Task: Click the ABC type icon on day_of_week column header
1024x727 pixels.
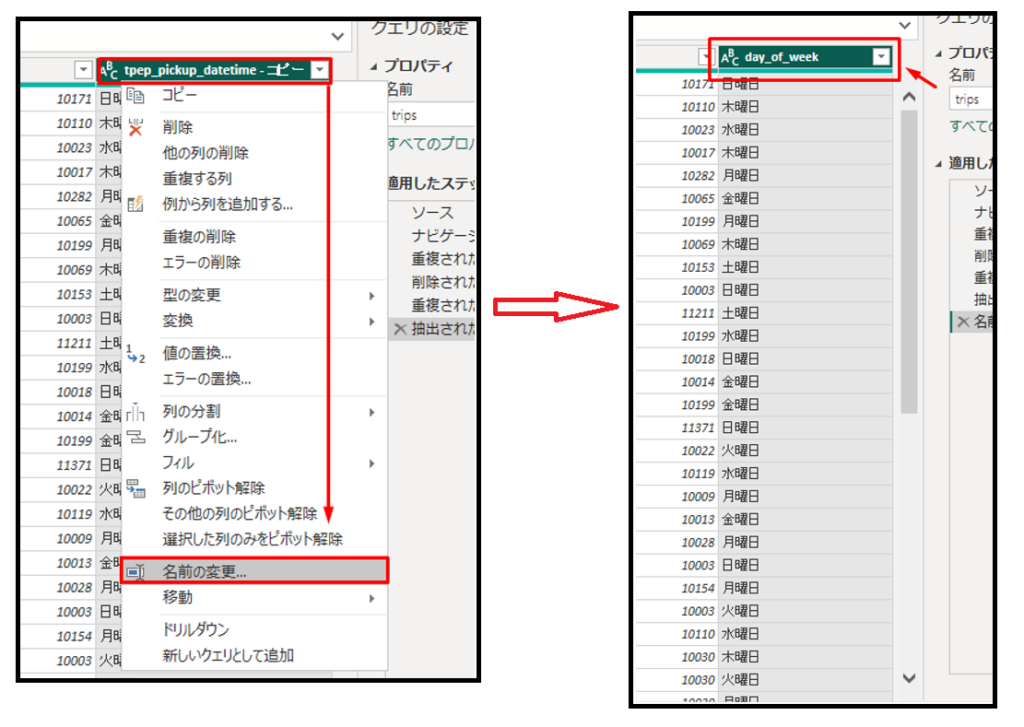Action: [x=730, y=57]
